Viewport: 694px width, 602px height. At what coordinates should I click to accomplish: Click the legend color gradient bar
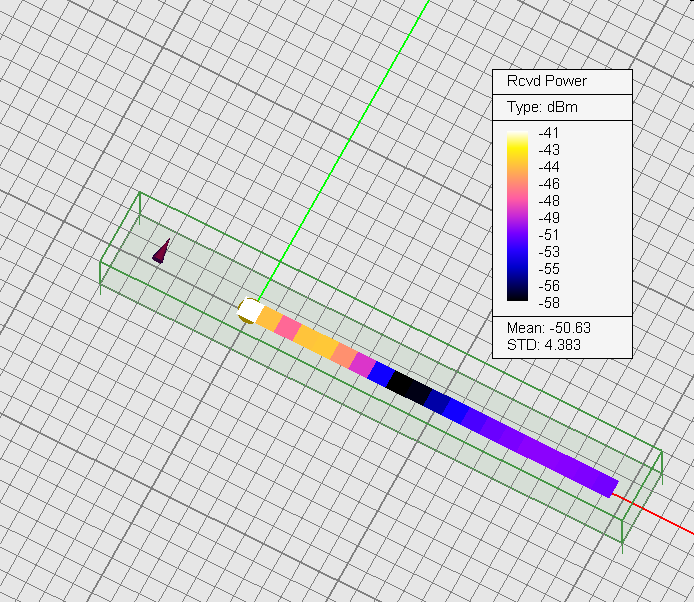[x=517, y=216]
